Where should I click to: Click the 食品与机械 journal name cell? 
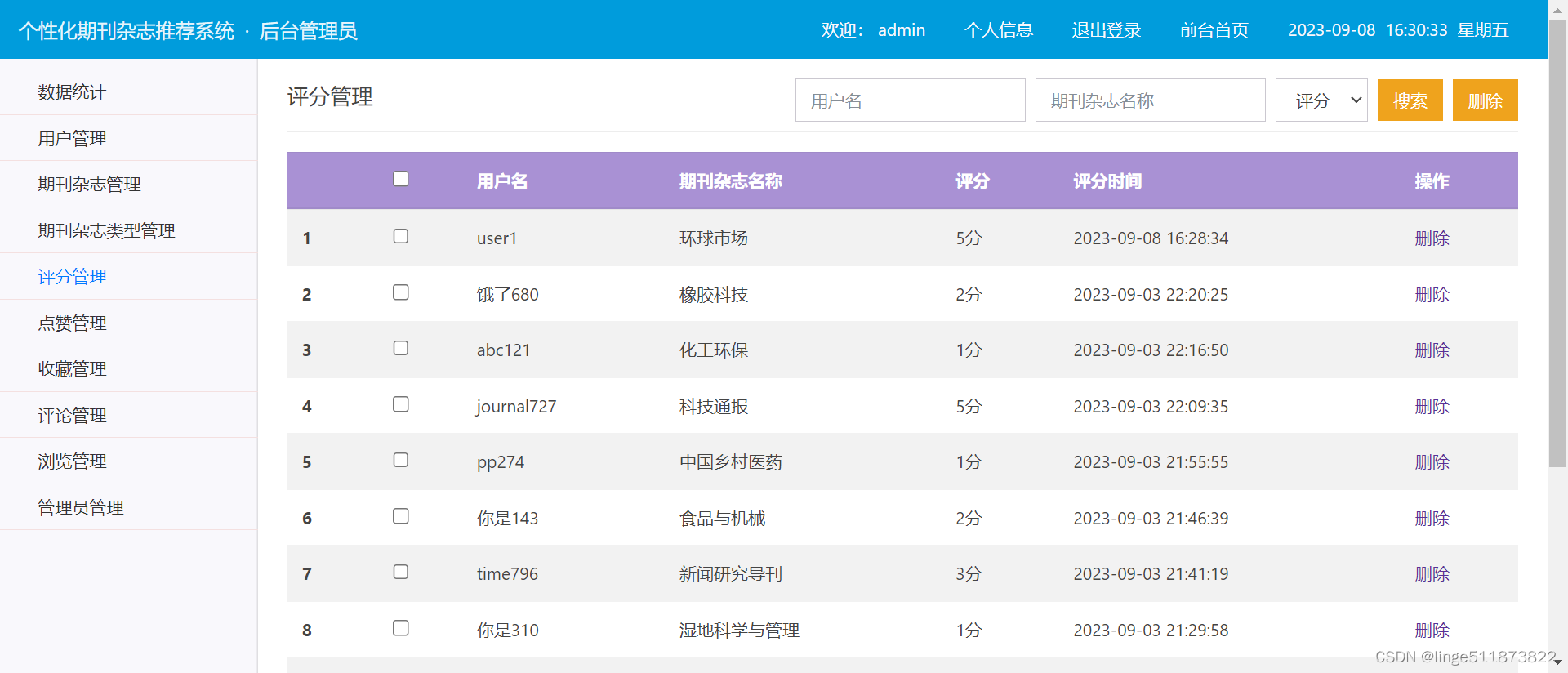coord(723,519)
